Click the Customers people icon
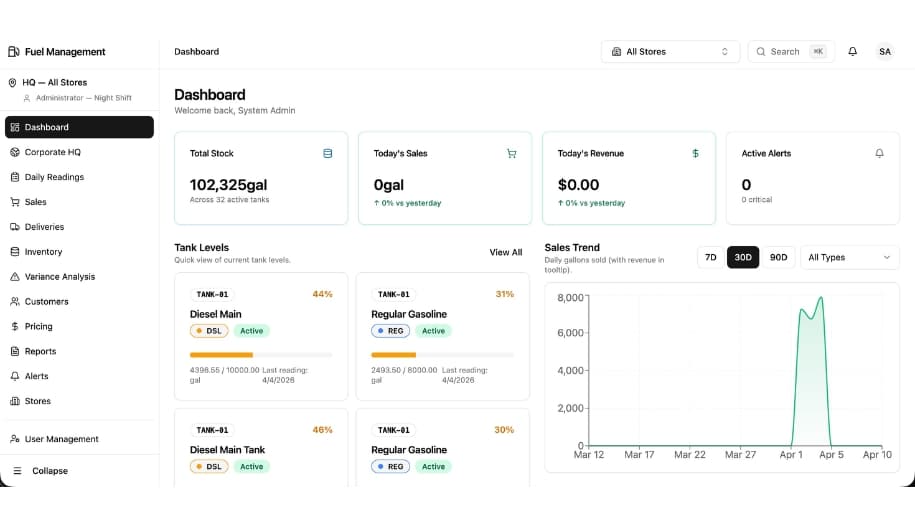 (15, 301)
